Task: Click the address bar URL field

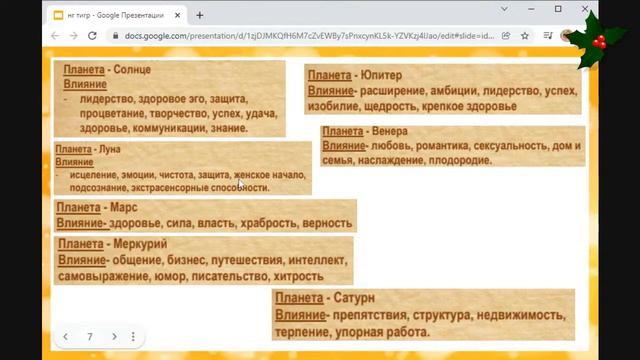Action: click(309, 36)
